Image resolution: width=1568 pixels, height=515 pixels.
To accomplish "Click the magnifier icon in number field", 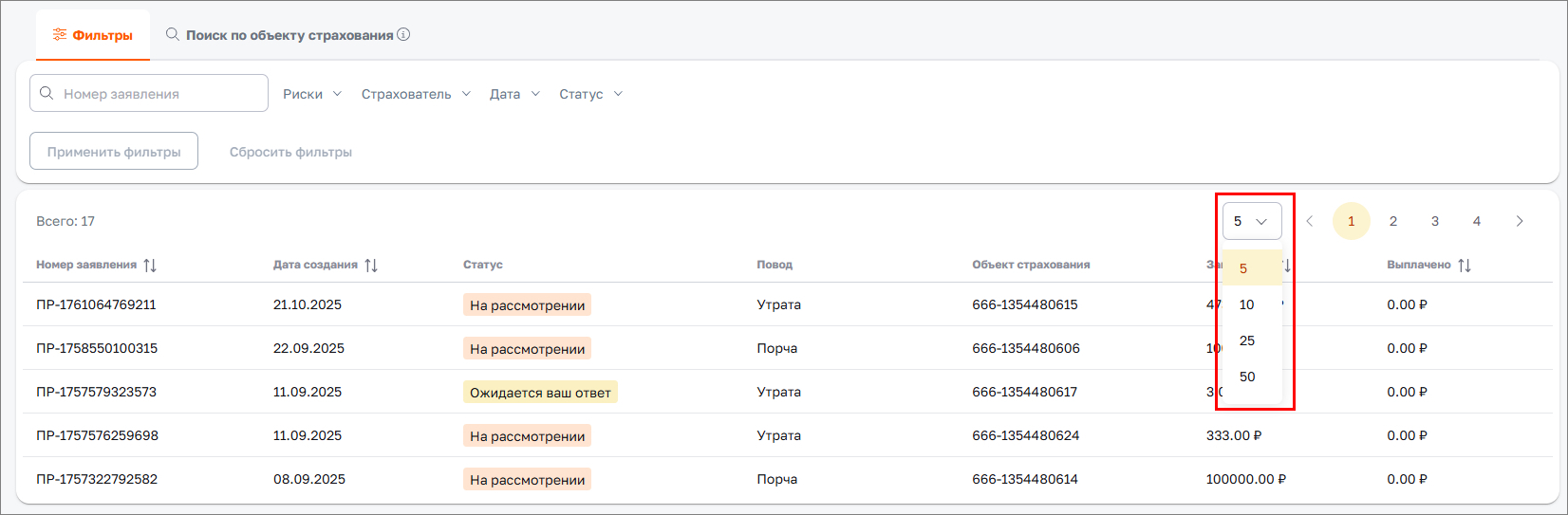I will 47,94.
